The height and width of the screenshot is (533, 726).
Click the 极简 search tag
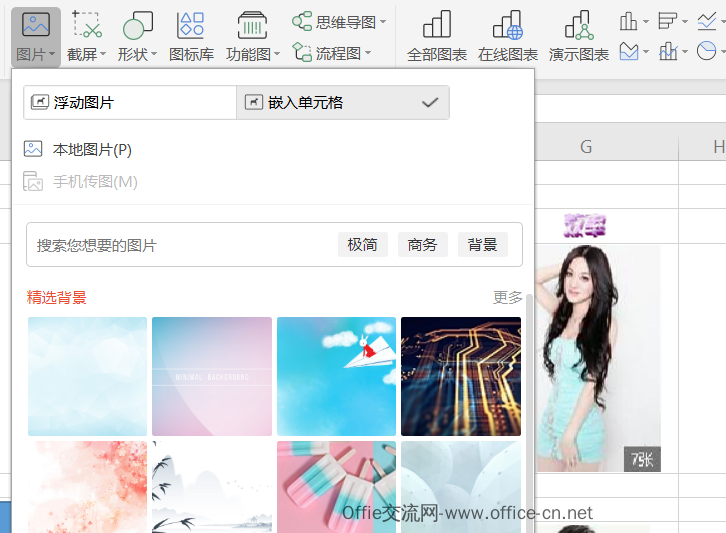click(x=363, y=245)
